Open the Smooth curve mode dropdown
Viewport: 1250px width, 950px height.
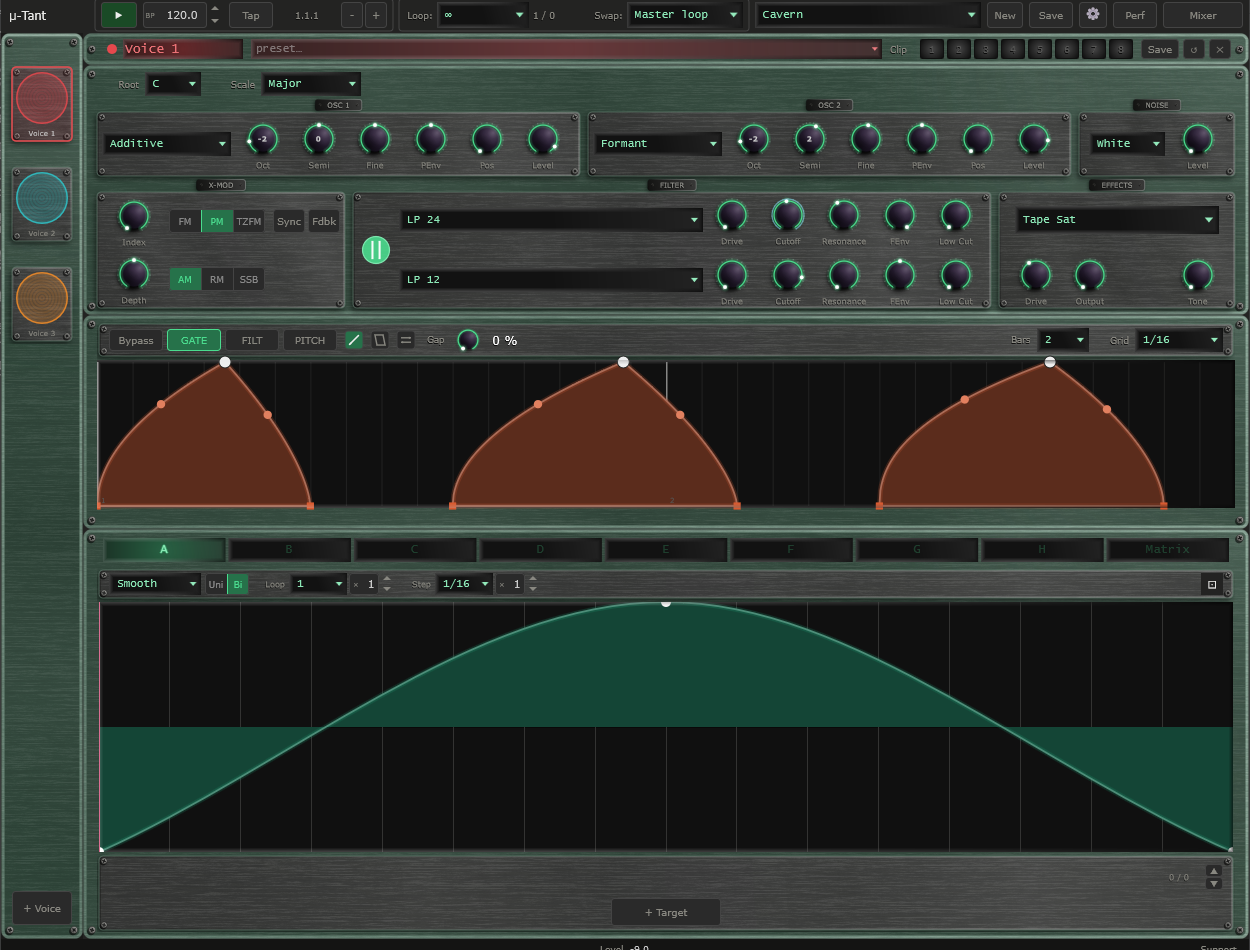pyautogui.click(x=156, y=584)
